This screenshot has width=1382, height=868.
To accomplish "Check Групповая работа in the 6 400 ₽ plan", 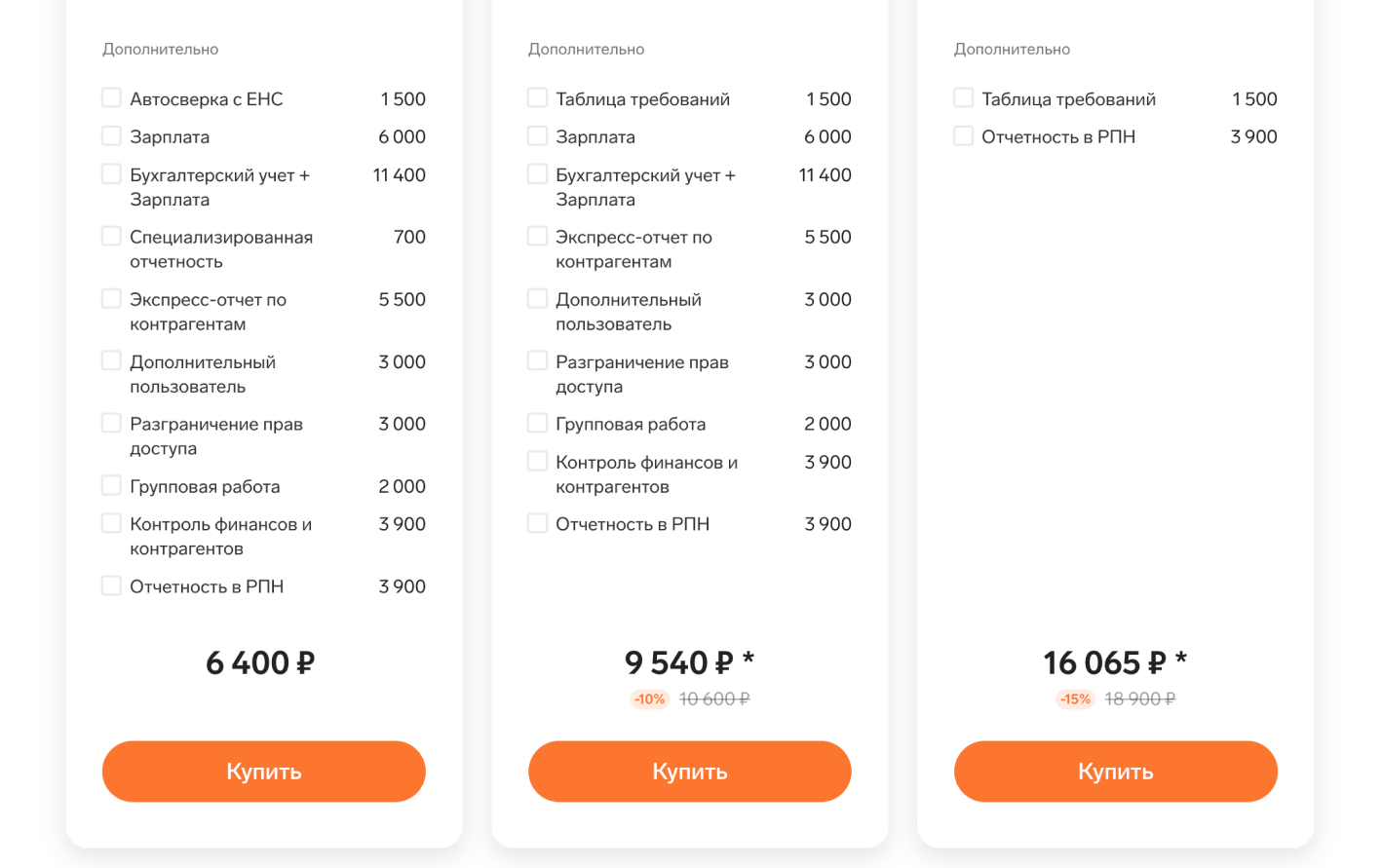I will (x=112, y=485).
